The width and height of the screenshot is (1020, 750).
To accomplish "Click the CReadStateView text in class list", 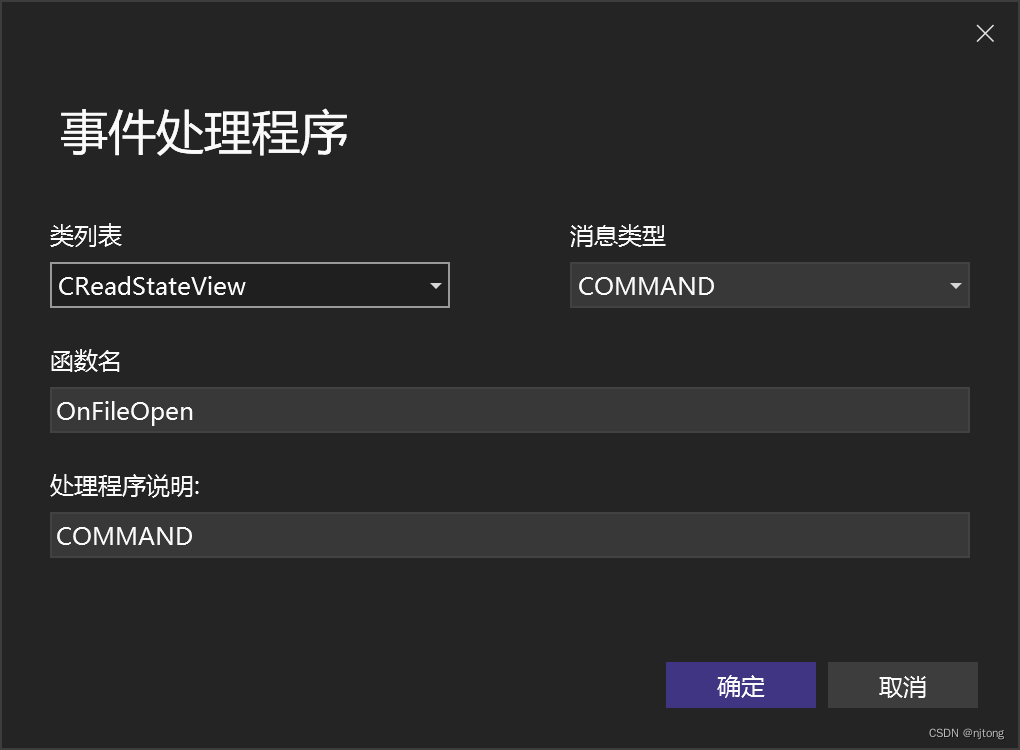I will [152, 286].
